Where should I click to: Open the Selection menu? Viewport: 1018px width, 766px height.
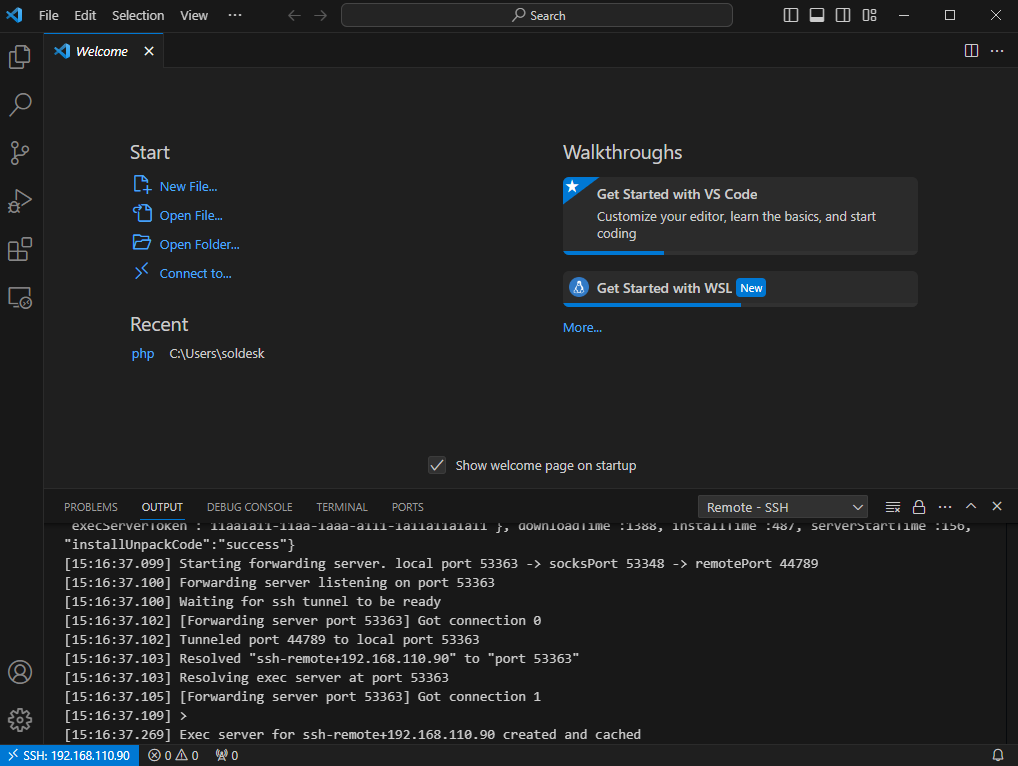point(138,15)
